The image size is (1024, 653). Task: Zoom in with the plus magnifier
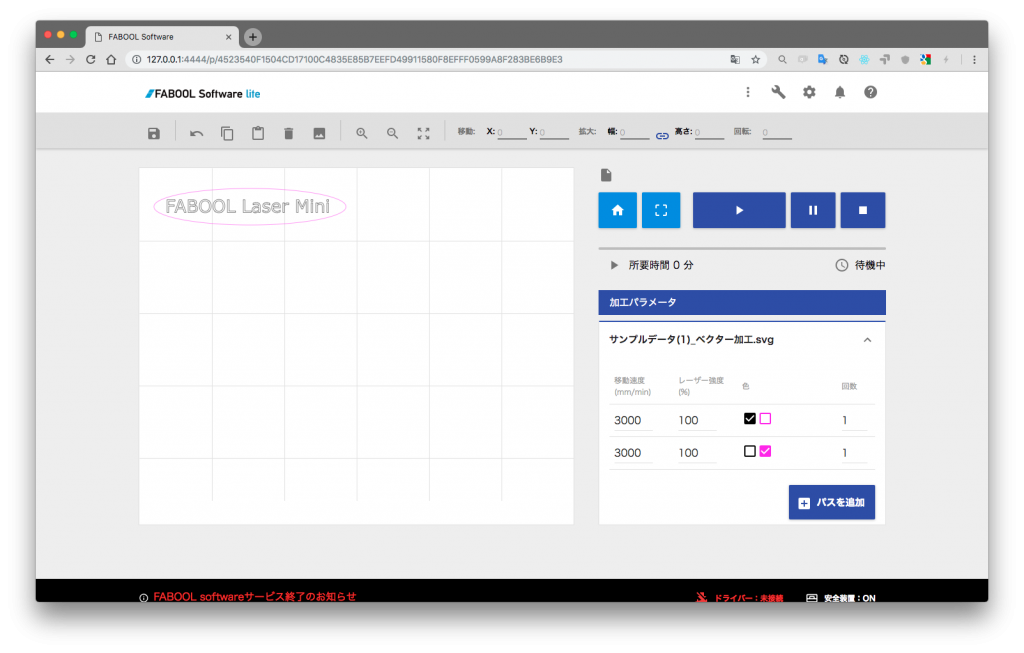click(x=362, y=133)
